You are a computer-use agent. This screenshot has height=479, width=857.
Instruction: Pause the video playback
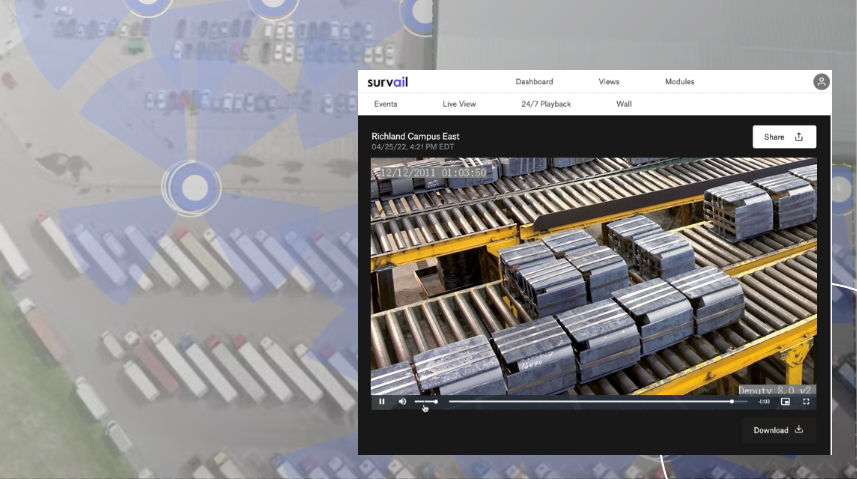tap(382, 401)
